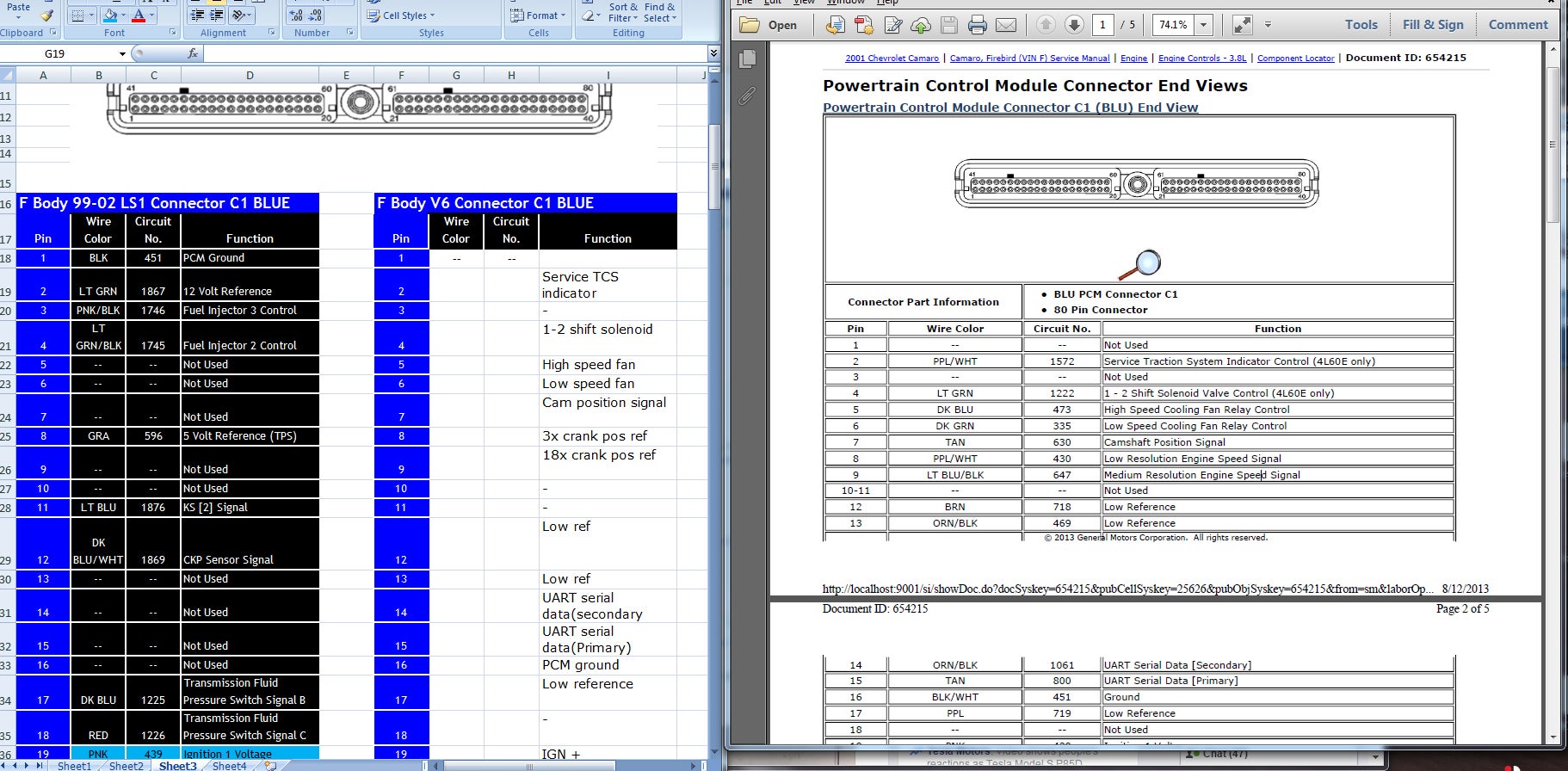Expand the Font group dialog launcher
1568x771 pixels.
pyautogui.click(x=172, y=33)
